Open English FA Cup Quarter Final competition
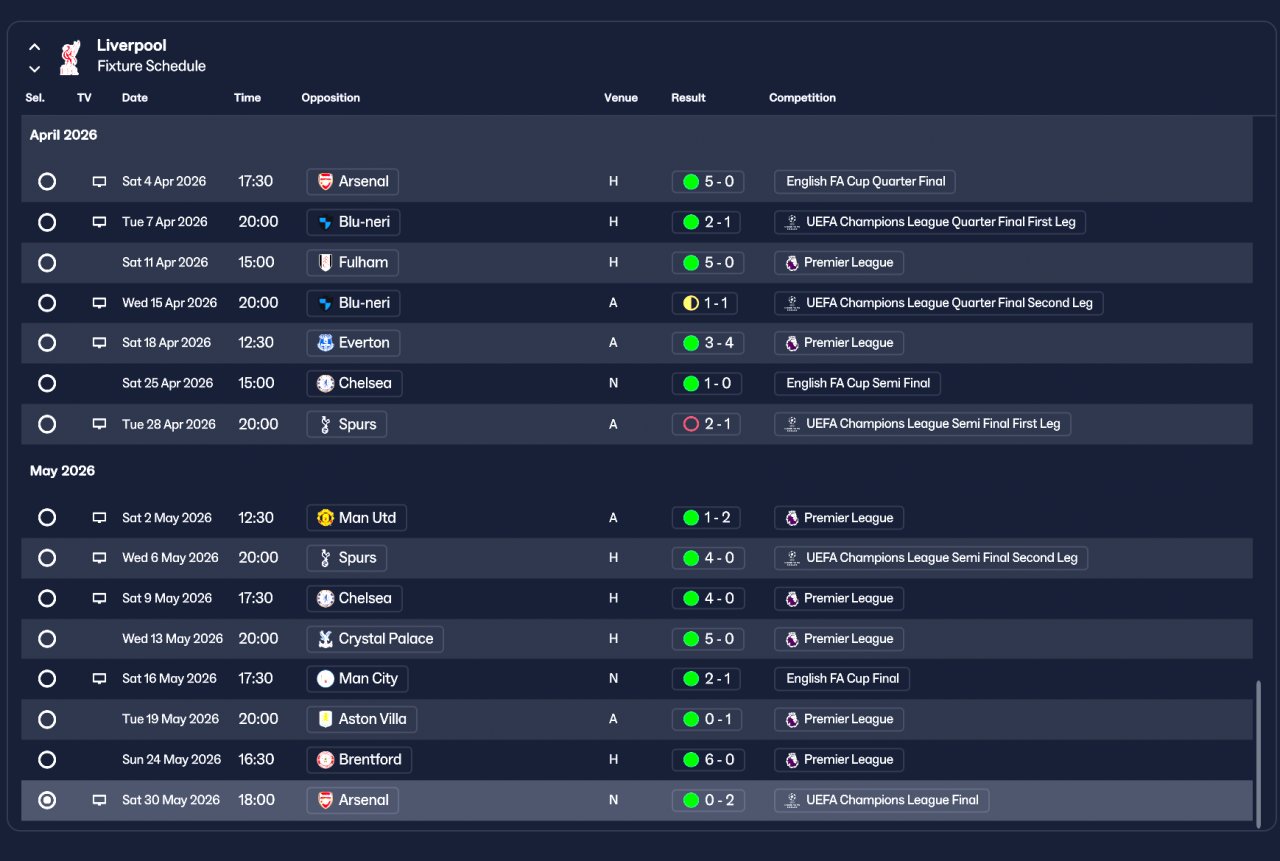 point(865,182)
